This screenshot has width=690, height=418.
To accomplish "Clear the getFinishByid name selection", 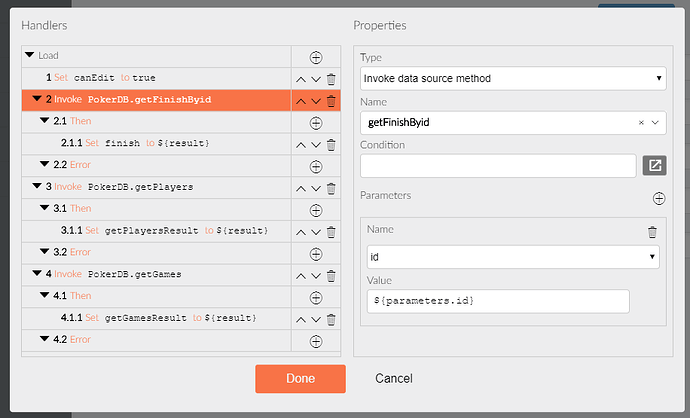I will 640,122.
